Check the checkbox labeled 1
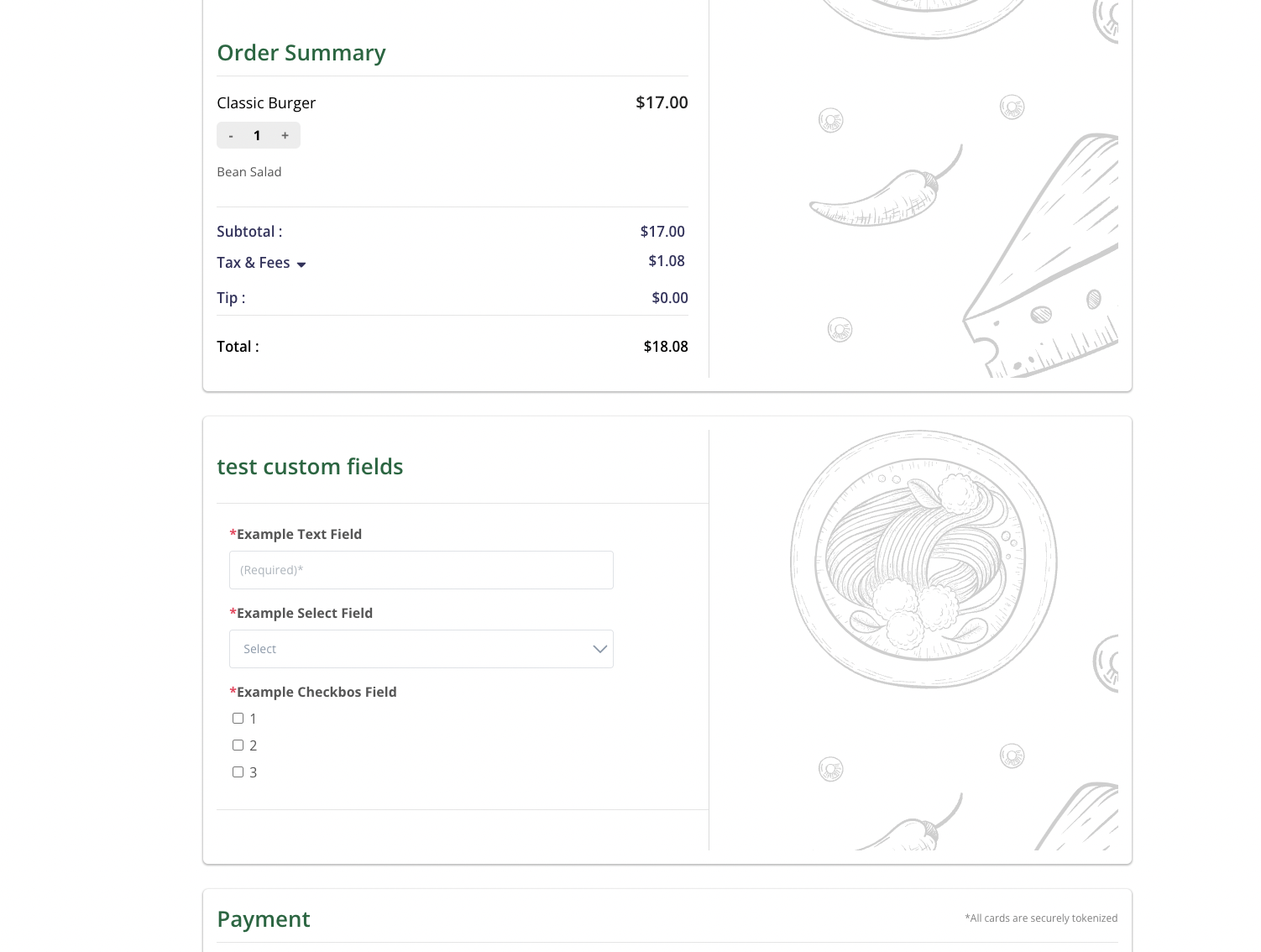The height and width of the screenshot is (952, 1261). 238,719
